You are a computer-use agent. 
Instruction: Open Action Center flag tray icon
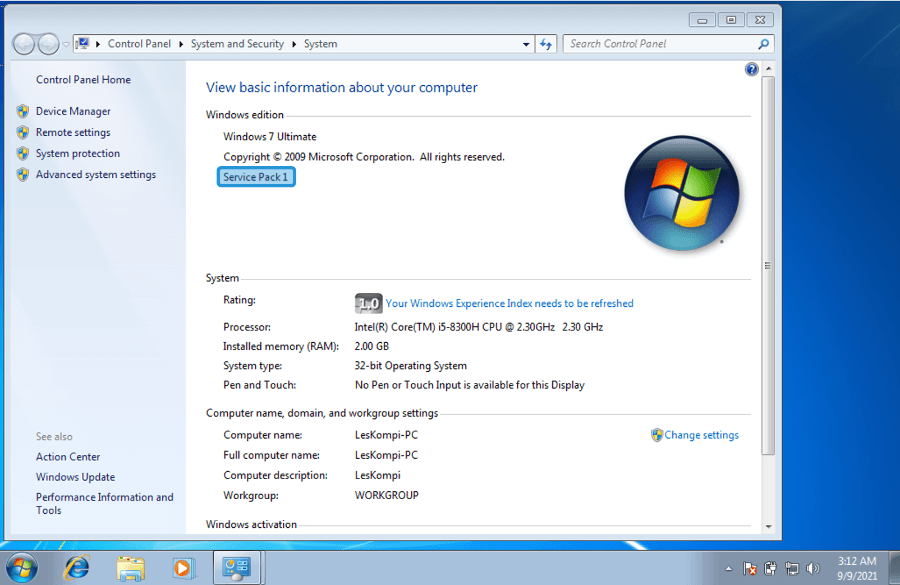(x=750, y=568)
